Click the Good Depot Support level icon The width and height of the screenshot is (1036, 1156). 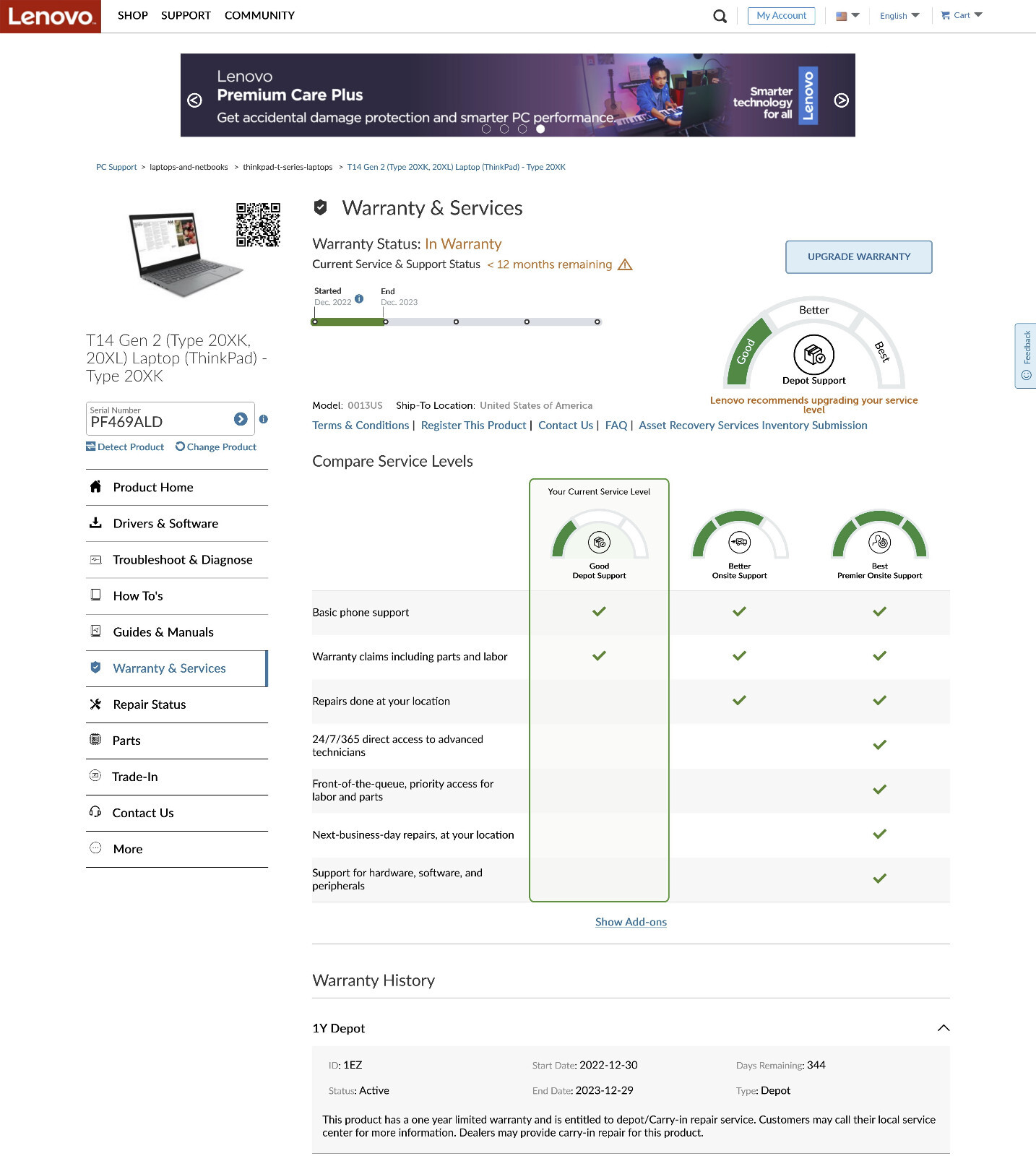(x=600, y=542)
